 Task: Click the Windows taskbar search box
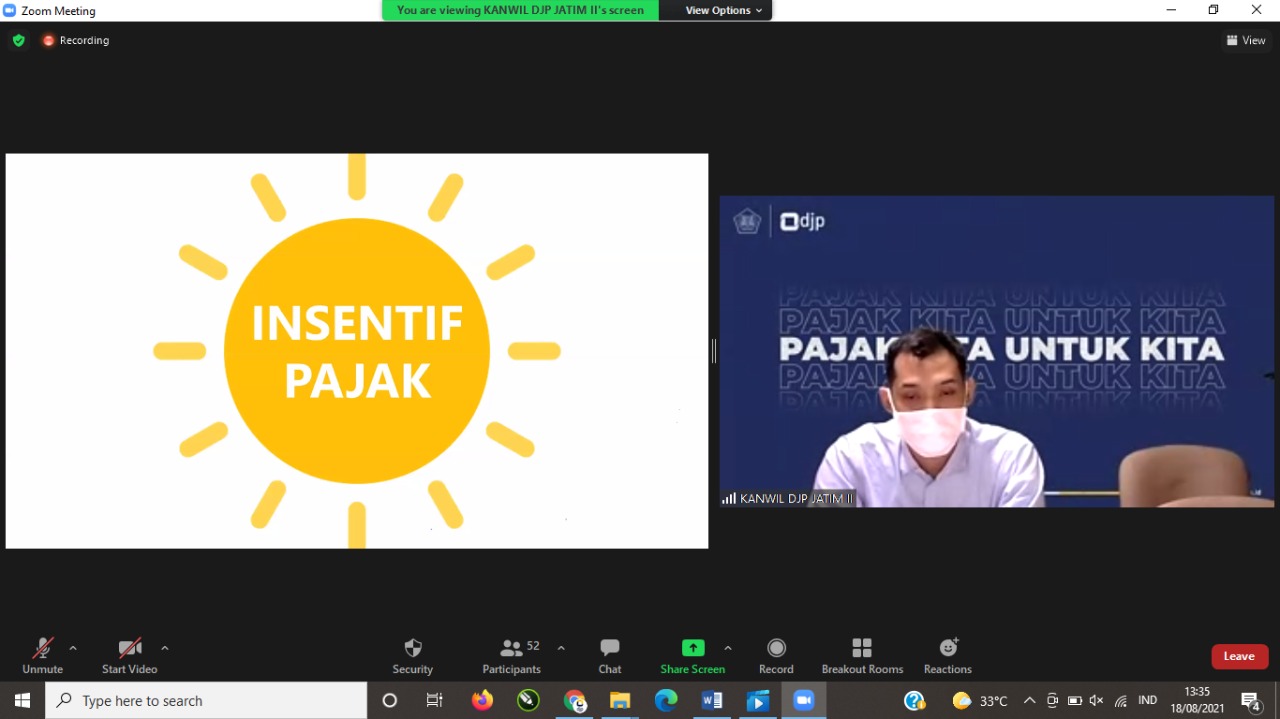click(x=206, y=700)
